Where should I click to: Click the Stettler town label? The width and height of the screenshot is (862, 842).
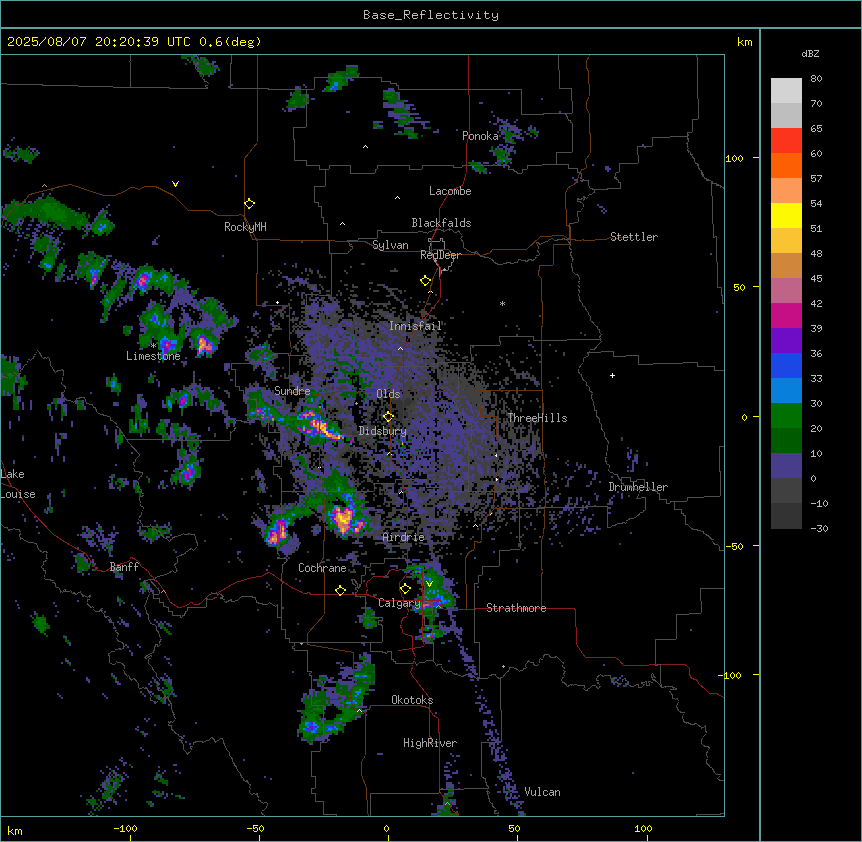(x=634, y=237)
